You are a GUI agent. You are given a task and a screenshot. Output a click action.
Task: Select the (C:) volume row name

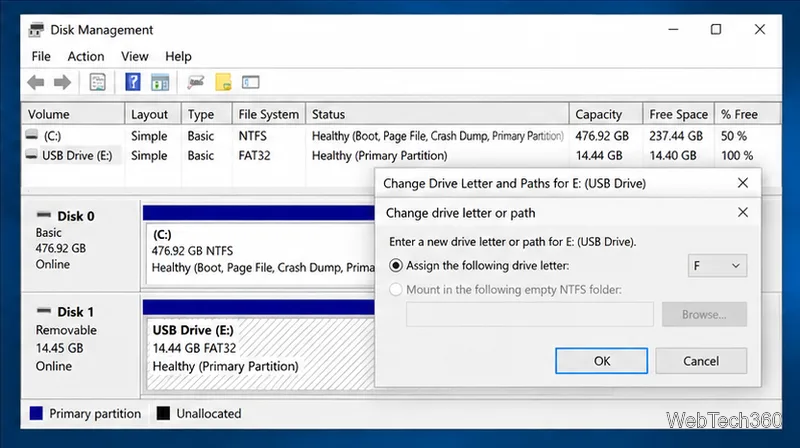click(52, 136)
